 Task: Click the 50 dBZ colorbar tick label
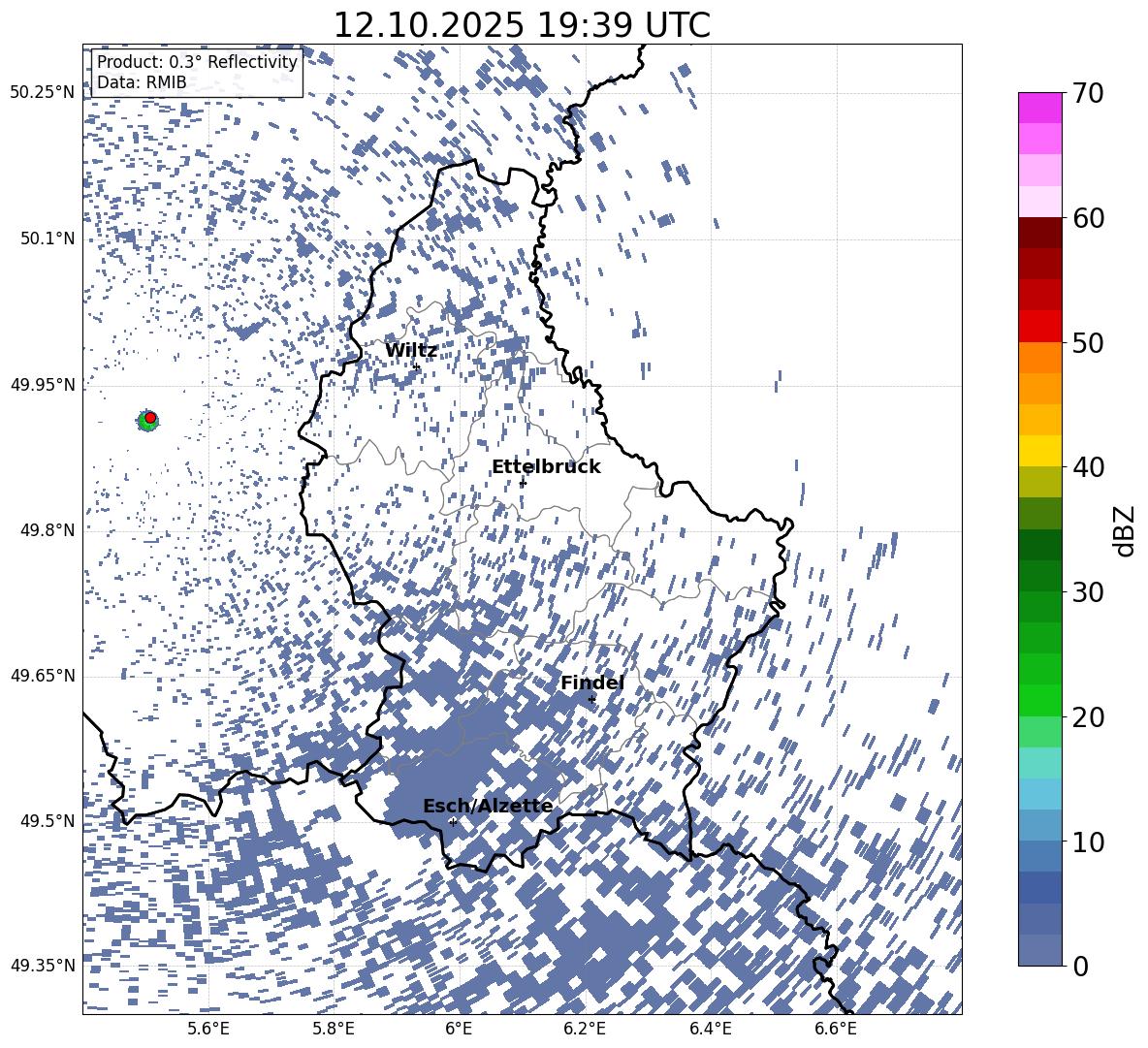[x=1088, y=343]
